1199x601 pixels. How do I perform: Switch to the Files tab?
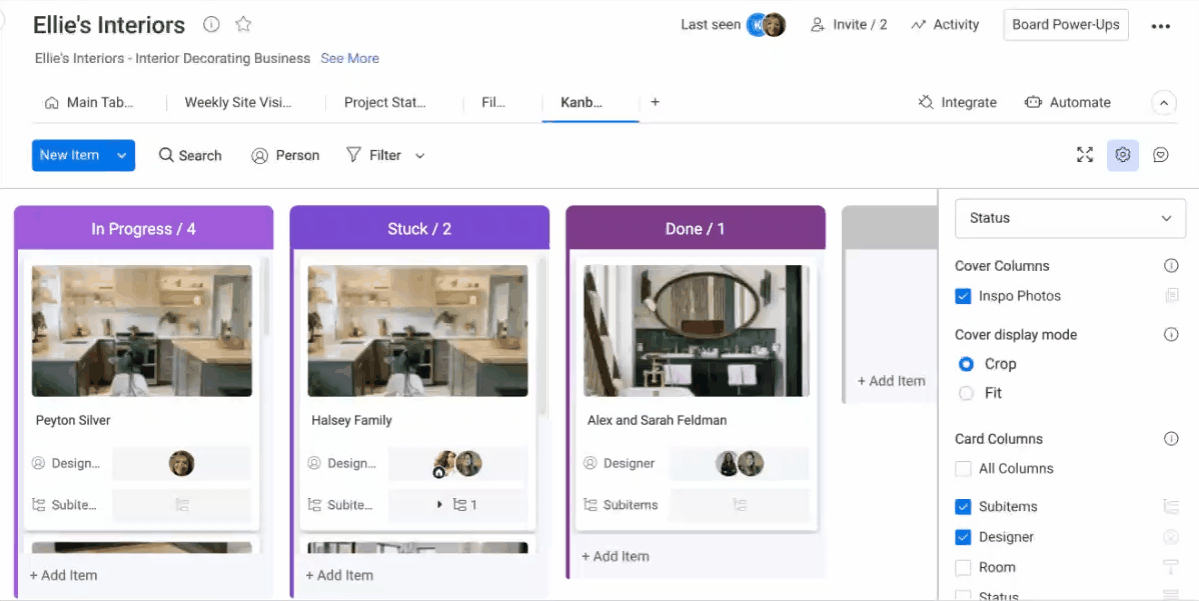click(493, 102)
